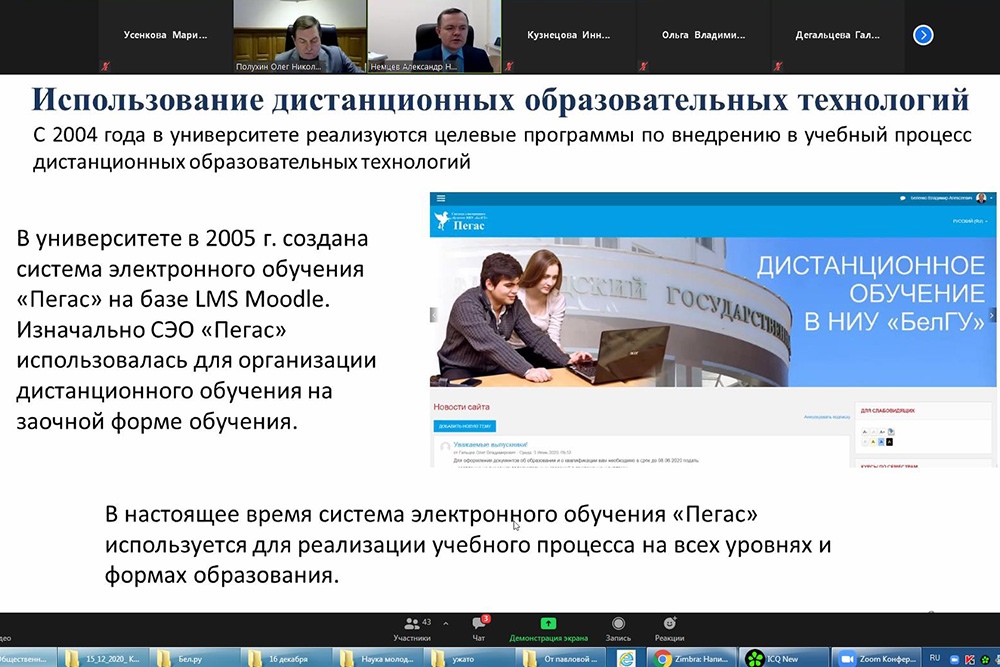Screen dimensions: 1000x667
Task: Start recording with the Запись button
Action: [618, 628]
